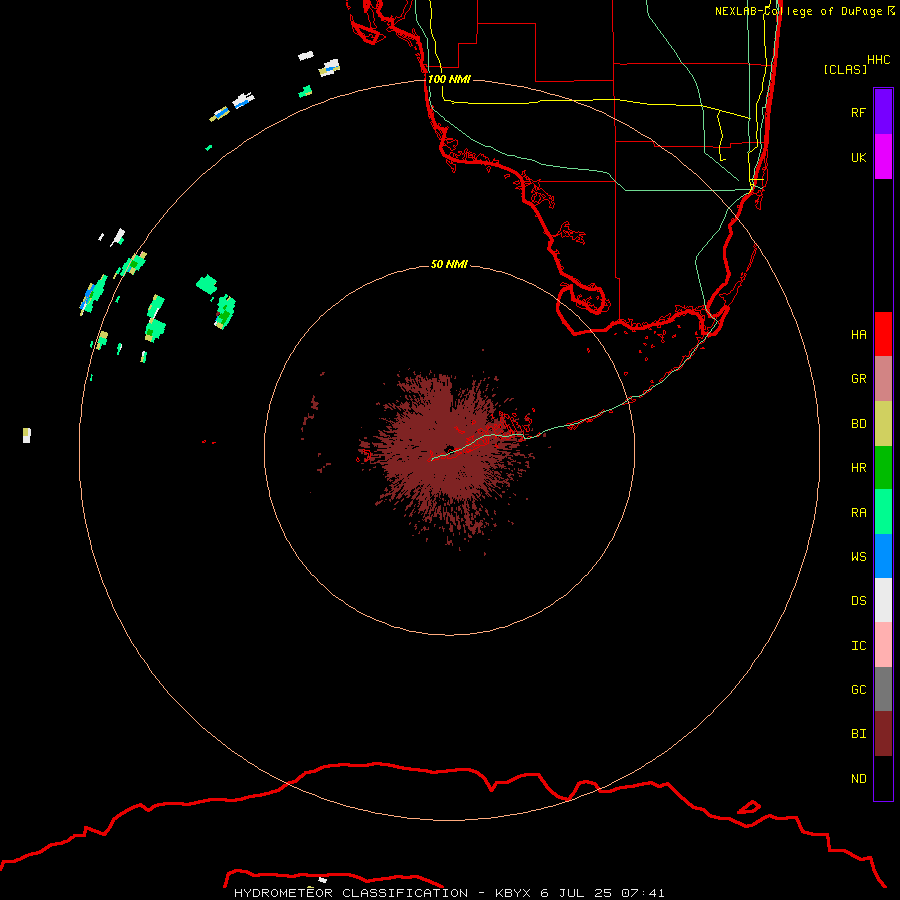This screenshot has width=900, height=900.
Task: Click the HHC product code text
Action: 878,60
